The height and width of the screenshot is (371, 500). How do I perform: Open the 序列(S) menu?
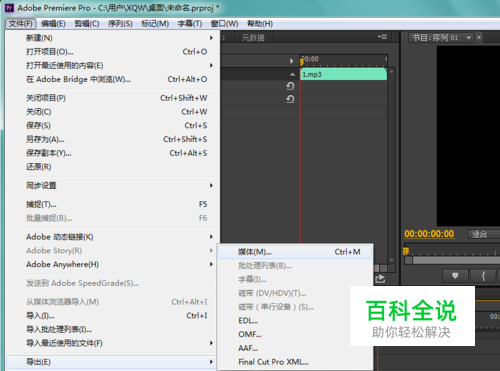coord(120,24)
